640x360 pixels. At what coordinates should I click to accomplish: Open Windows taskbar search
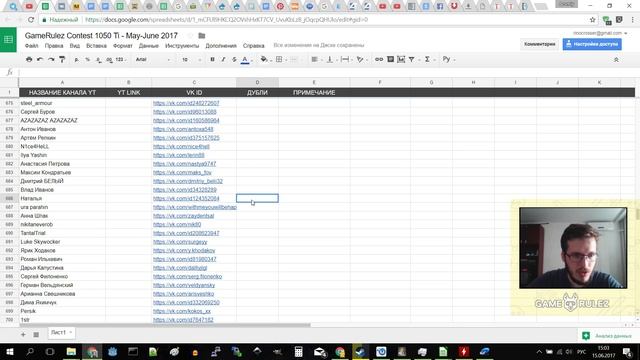pyautogui.click(x=30, y=351)
